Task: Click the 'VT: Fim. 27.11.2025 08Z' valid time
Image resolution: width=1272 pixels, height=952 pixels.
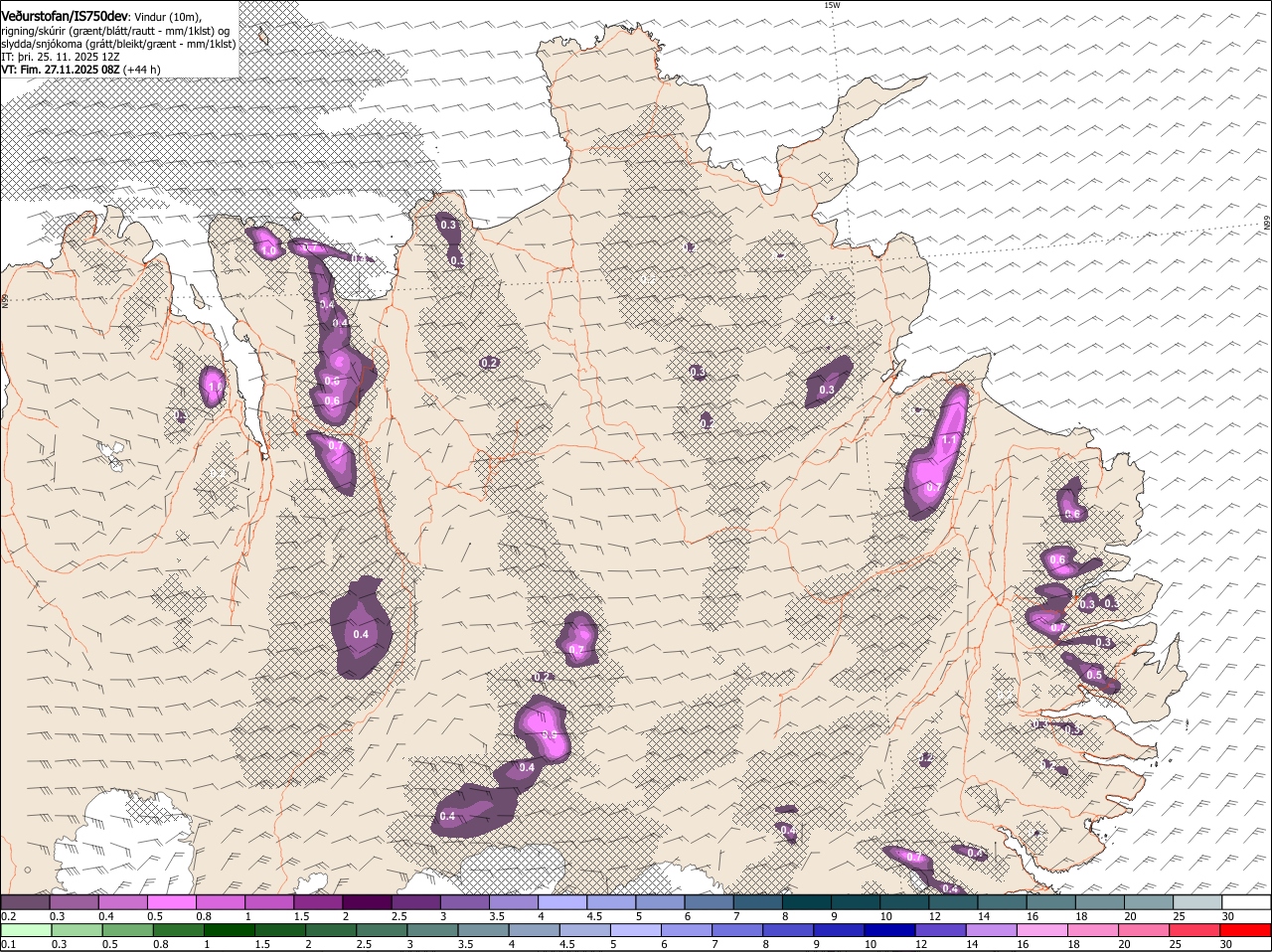Action: click(61, 70)
